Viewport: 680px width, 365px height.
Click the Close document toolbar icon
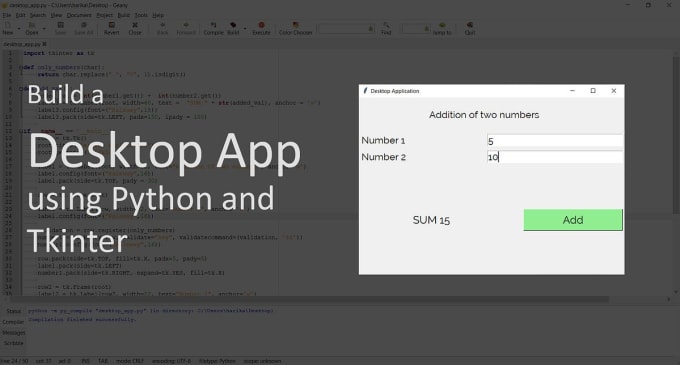pos(135,25)
